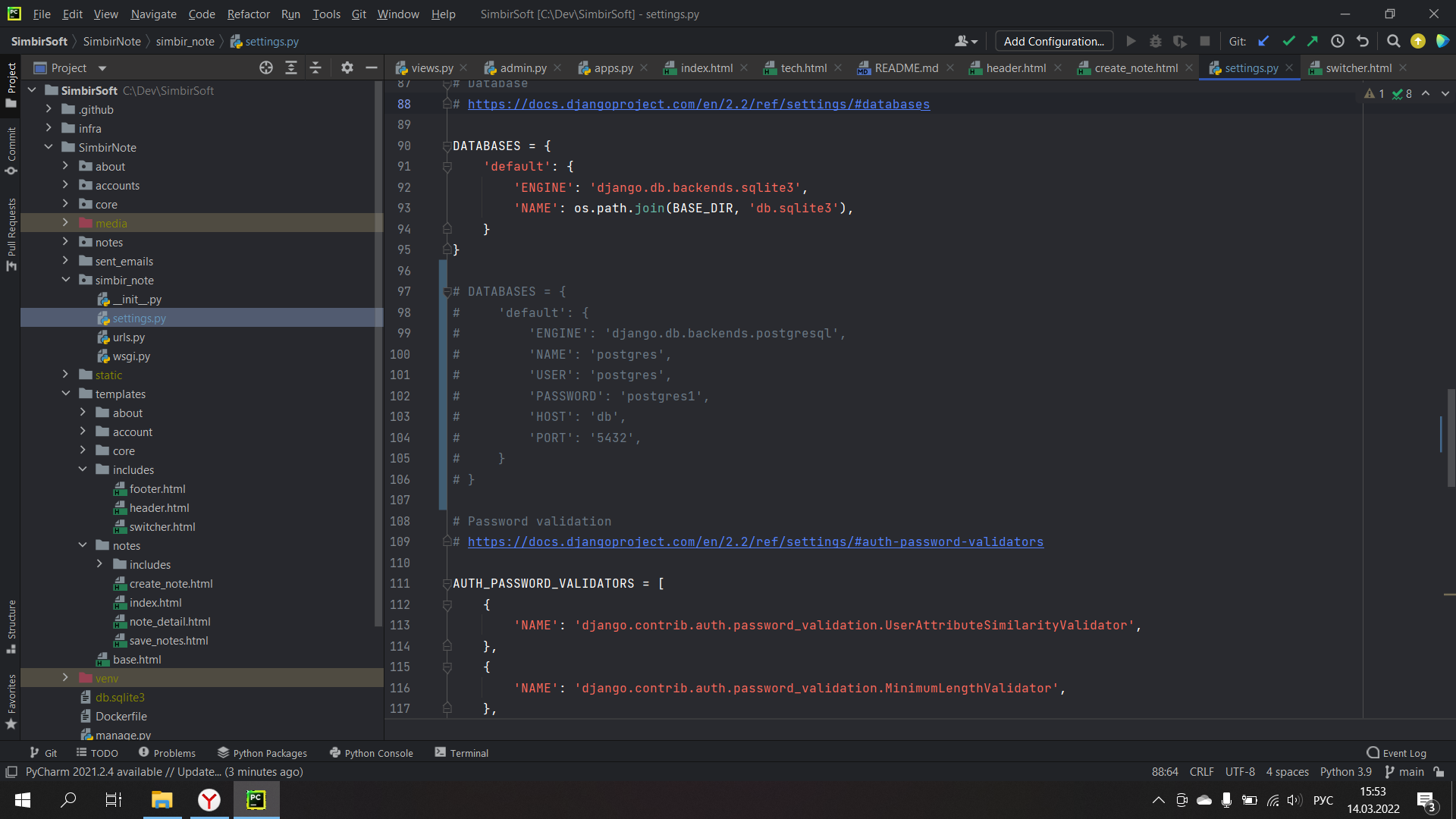The width and height of the screenshot is (1456, 819).
Task: Change line ending format via CRLF indicator
Action: 1201,771
